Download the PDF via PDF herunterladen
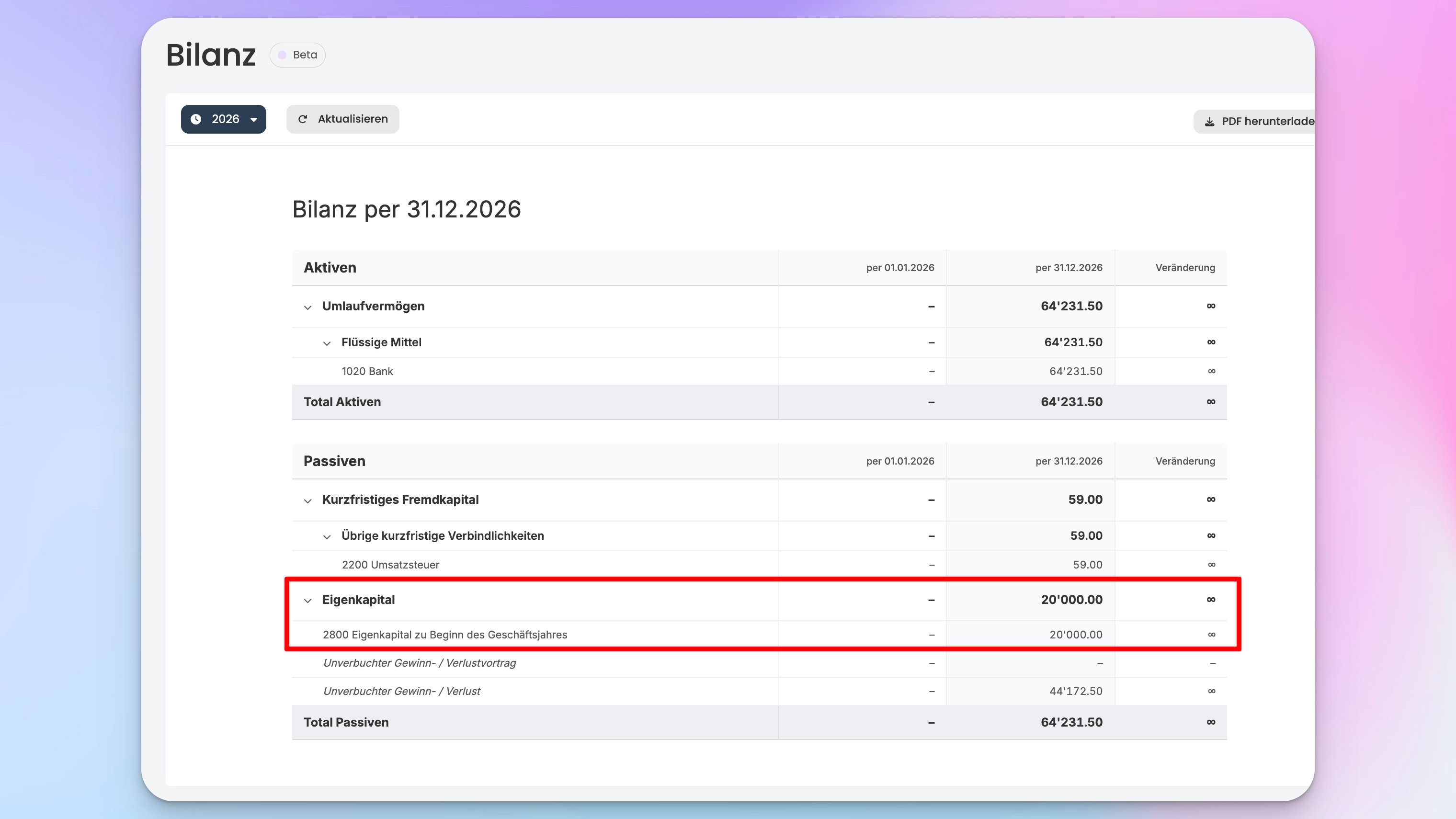 tap(1254, 122)
